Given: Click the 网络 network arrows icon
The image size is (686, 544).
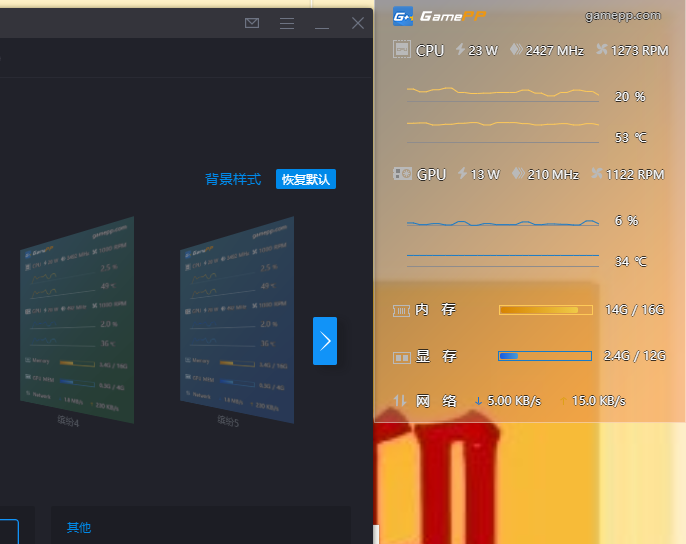Looking at the screenshot, I should click(x=400, y=400).
